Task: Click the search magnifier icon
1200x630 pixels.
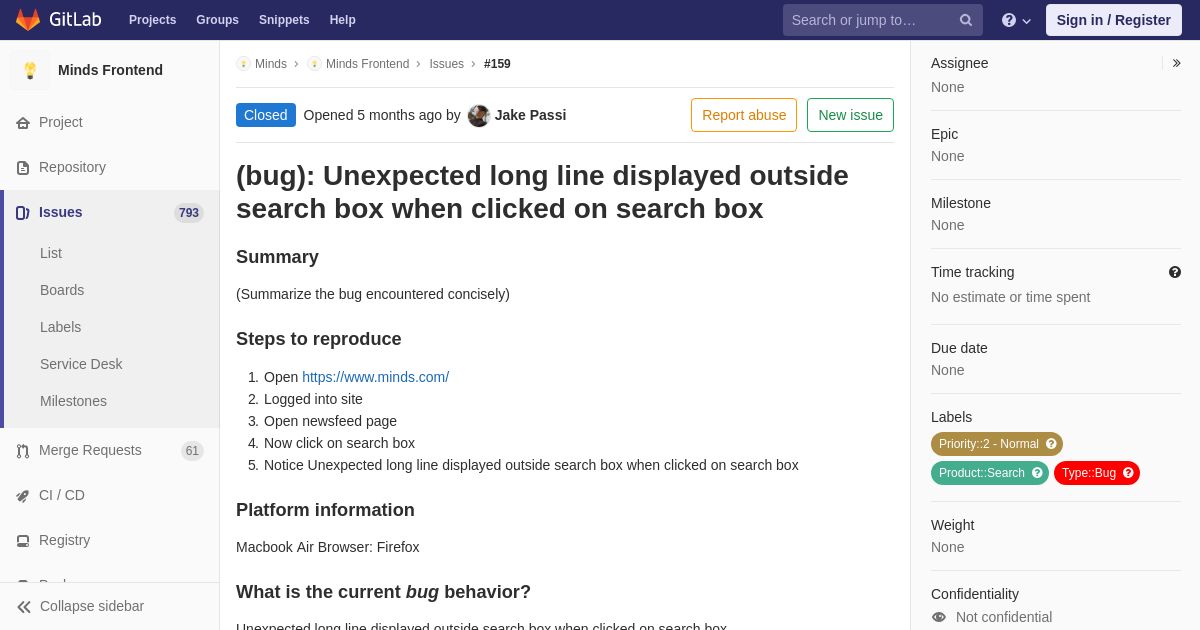Action: click(x=966, y=20)
